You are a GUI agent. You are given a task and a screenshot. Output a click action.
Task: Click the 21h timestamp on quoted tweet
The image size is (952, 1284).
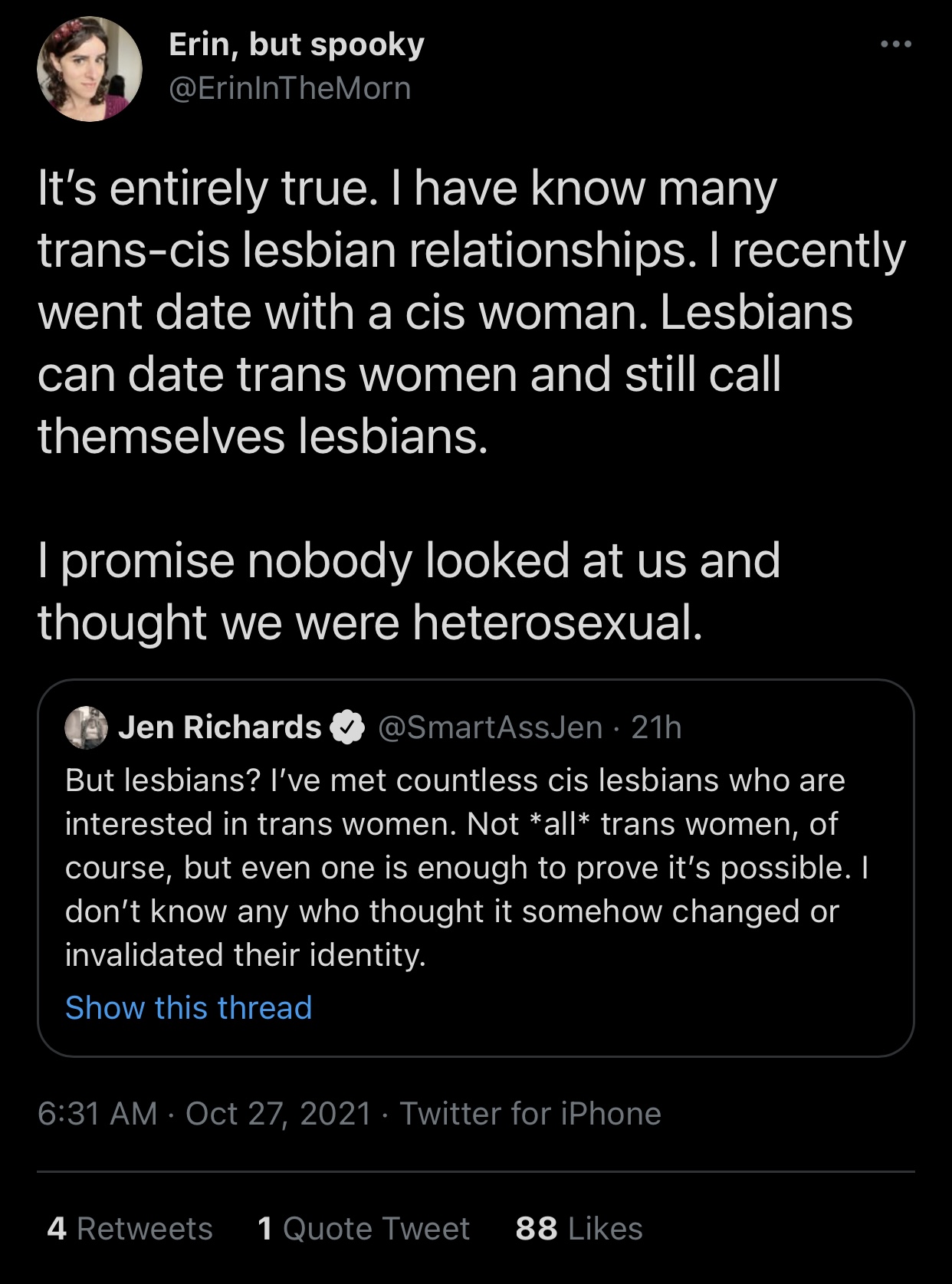(x=656, y=727)
